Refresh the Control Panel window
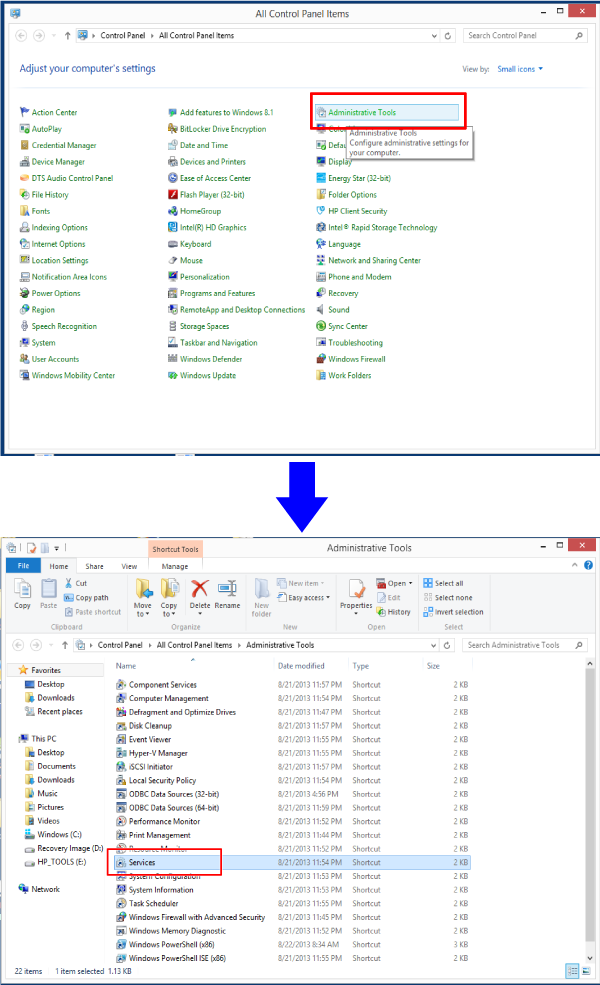Screen dimensions: 600x985 pyautogui.click(x=448, y=36)
